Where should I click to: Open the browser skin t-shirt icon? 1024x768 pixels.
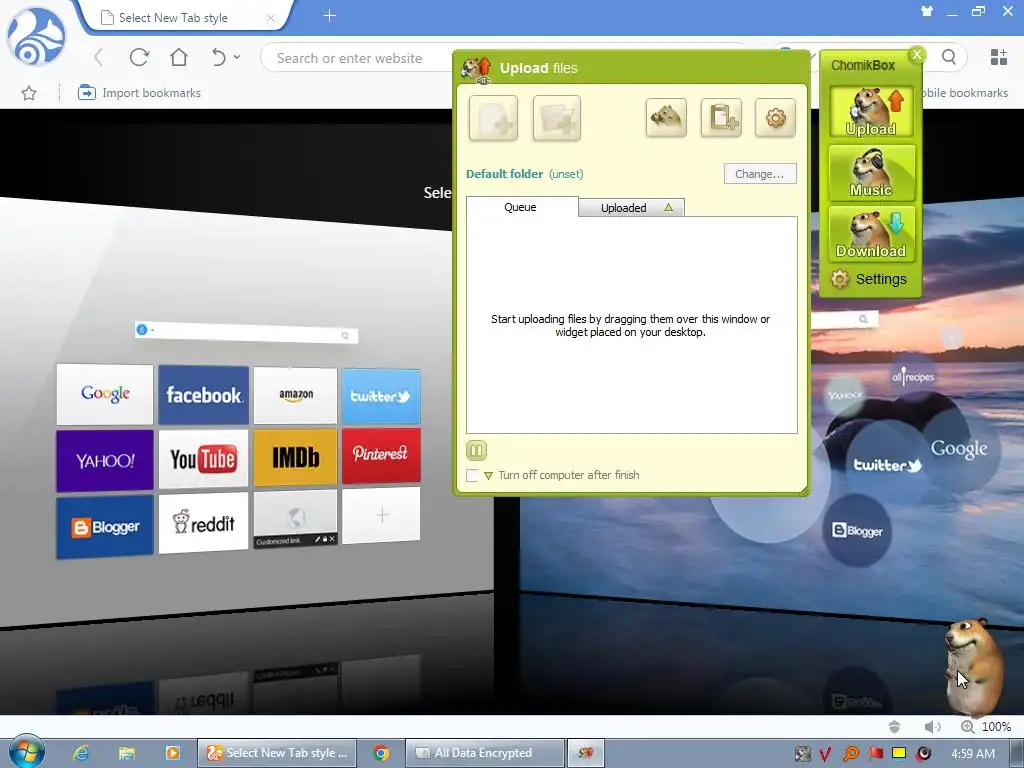[927, 11]
